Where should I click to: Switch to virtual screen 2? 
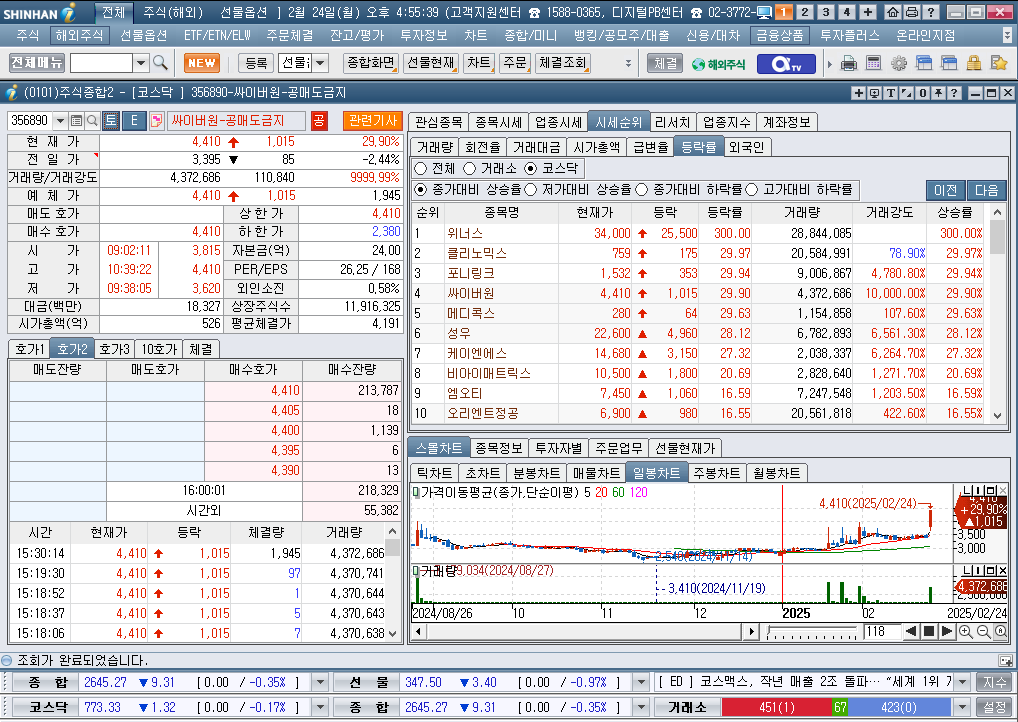tap(805, 12)
